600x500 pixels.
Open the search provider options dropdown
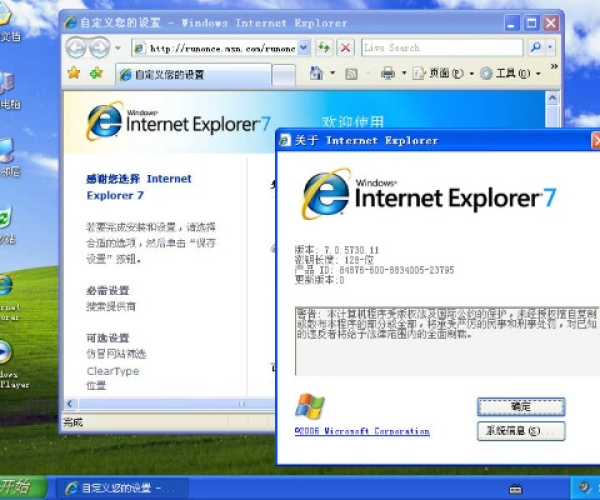tap(550, 47)
